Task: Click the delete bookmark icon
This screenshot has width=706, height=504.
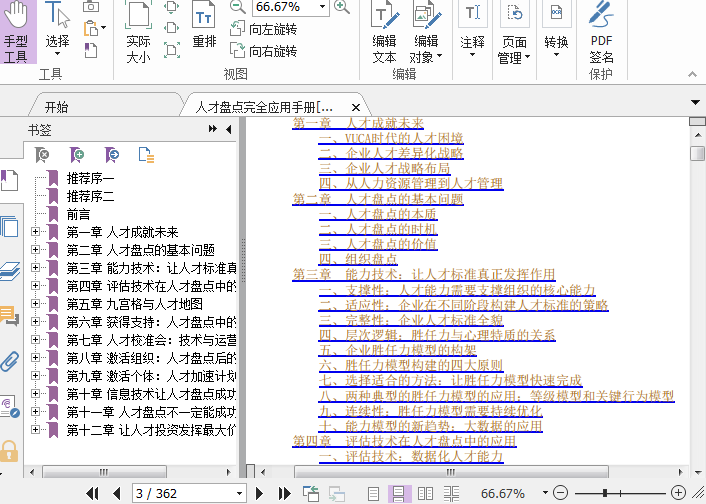Action: 42,155
